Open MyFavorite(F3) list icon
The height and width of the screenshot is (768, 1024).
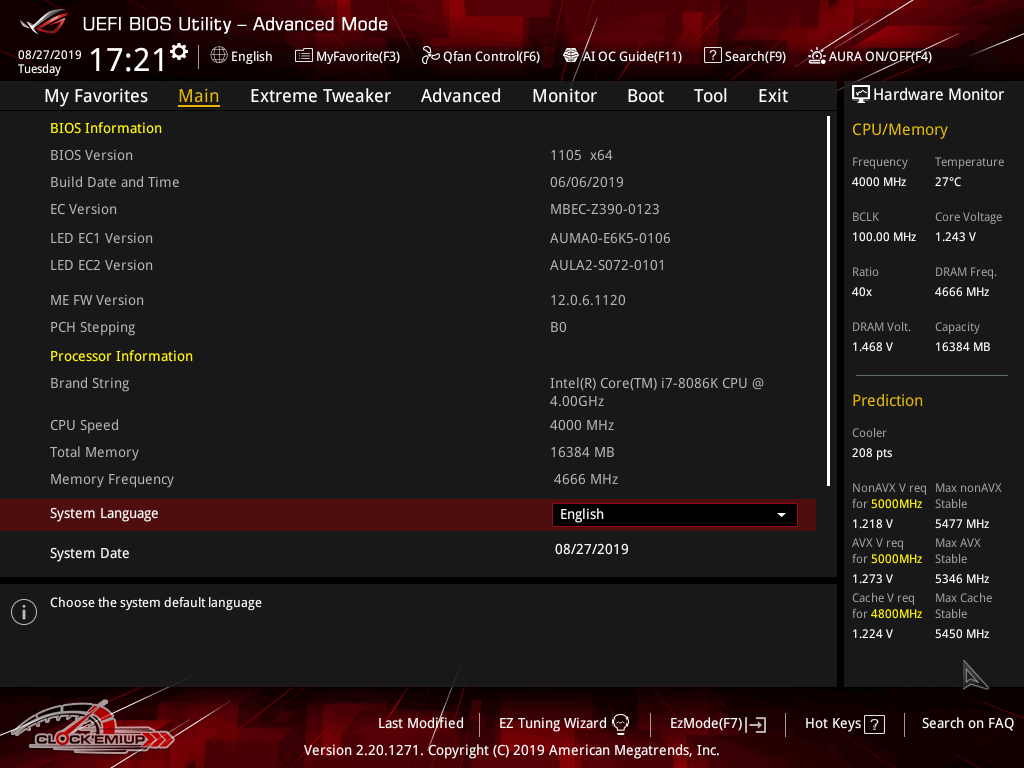coord(304,56)
